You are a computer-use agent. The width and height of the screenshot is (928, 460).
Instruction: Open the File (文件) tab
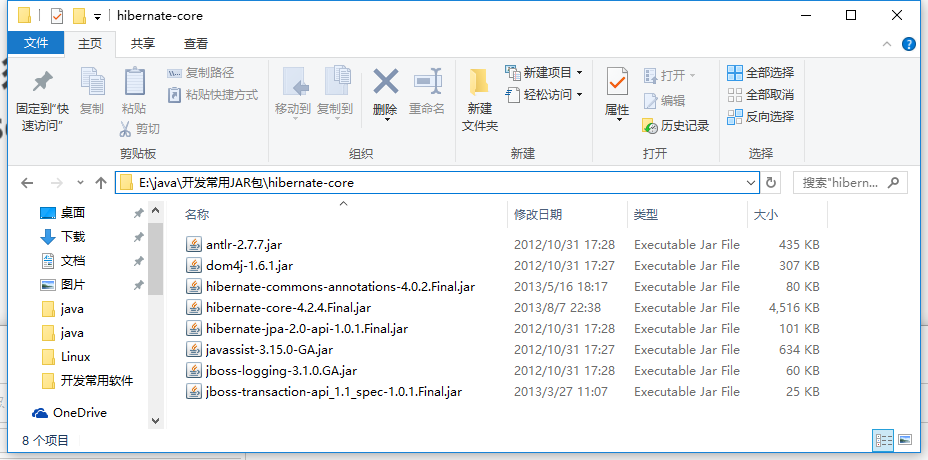click(x=36, y=43)
